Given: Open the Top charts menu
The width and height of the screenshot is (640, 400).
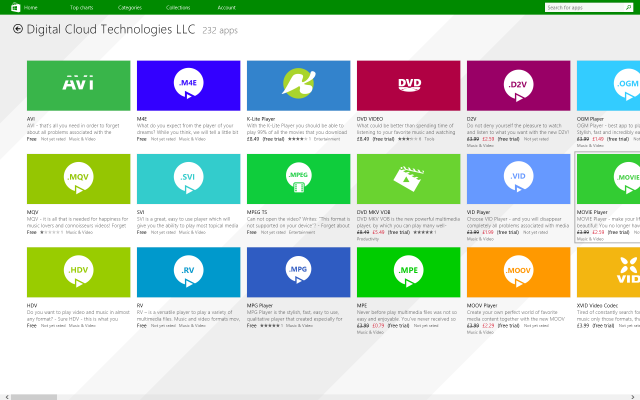Looking at the screenshot, I should [81, 7].
